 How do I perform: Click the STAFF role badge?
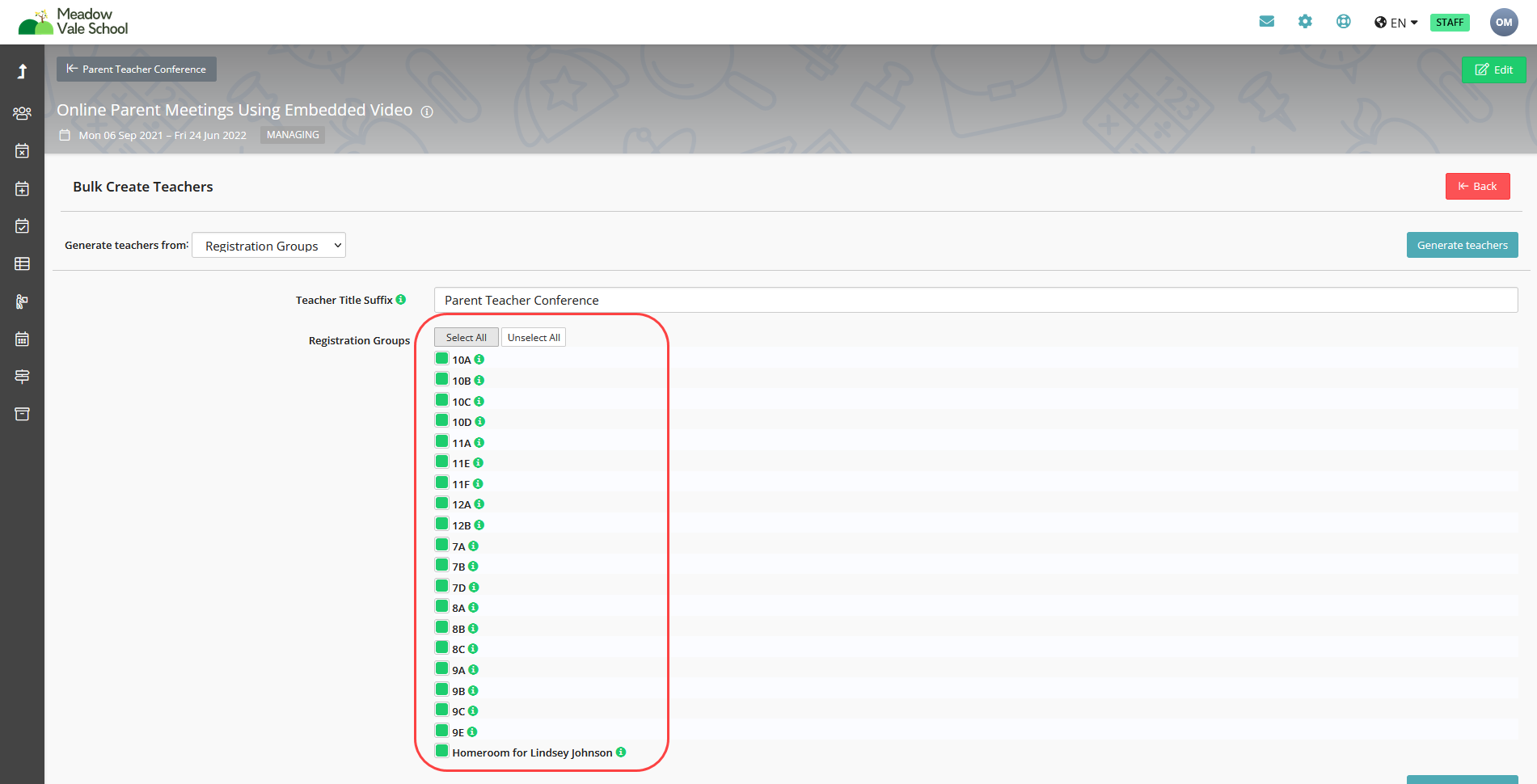pyautogui.click(x=1449, y=23)
